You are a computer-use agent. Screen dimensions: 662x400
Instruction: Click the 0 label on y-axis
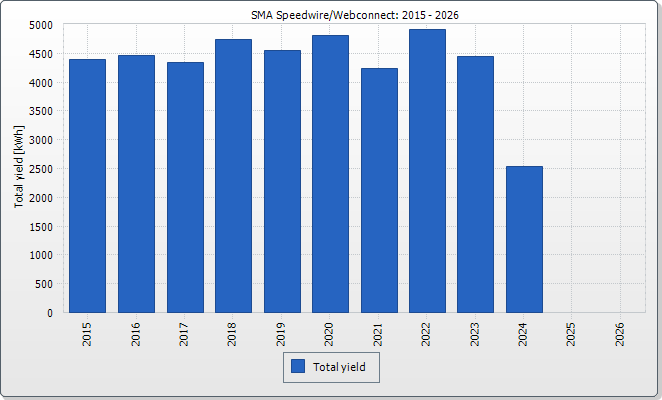tap(50, 313)
